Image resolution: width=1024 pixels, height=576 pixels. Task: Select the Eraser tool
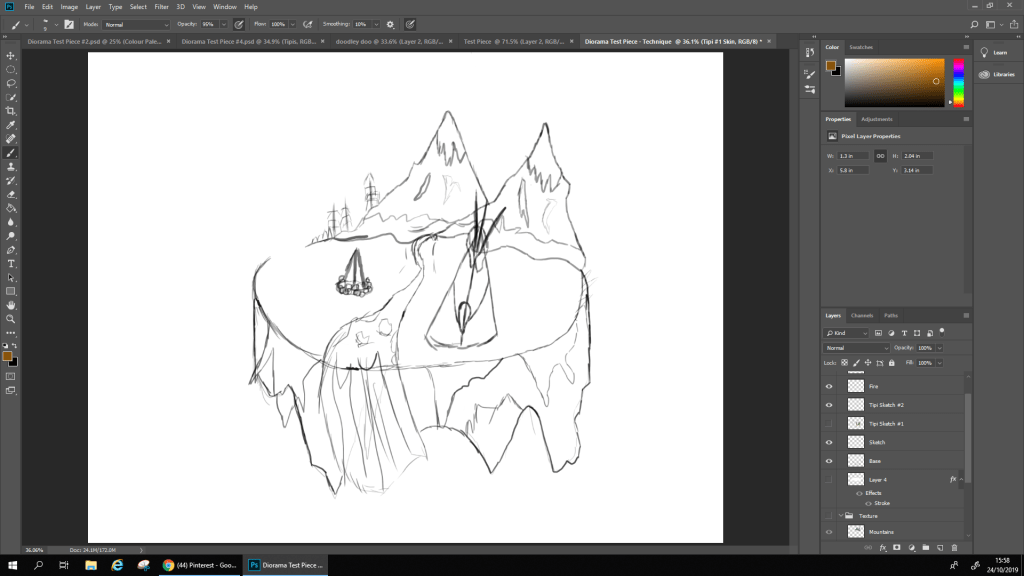click(x=11, y=195)
